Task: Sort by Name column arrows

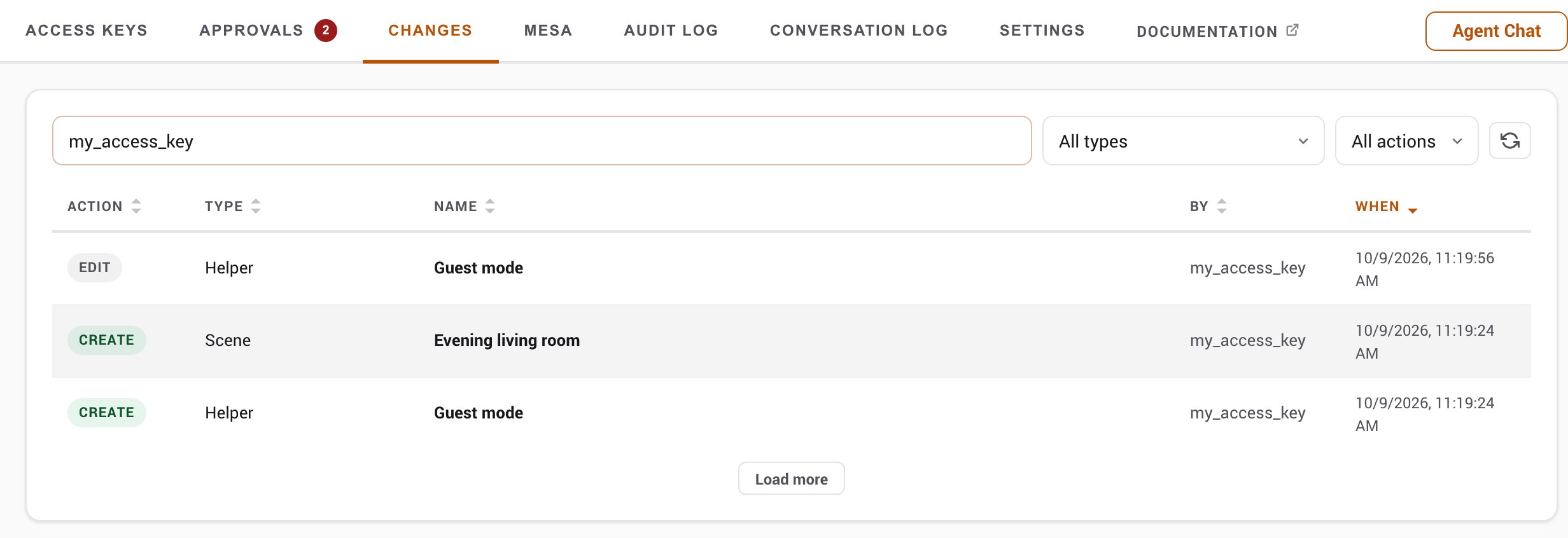Action: (x=490, y=206)
